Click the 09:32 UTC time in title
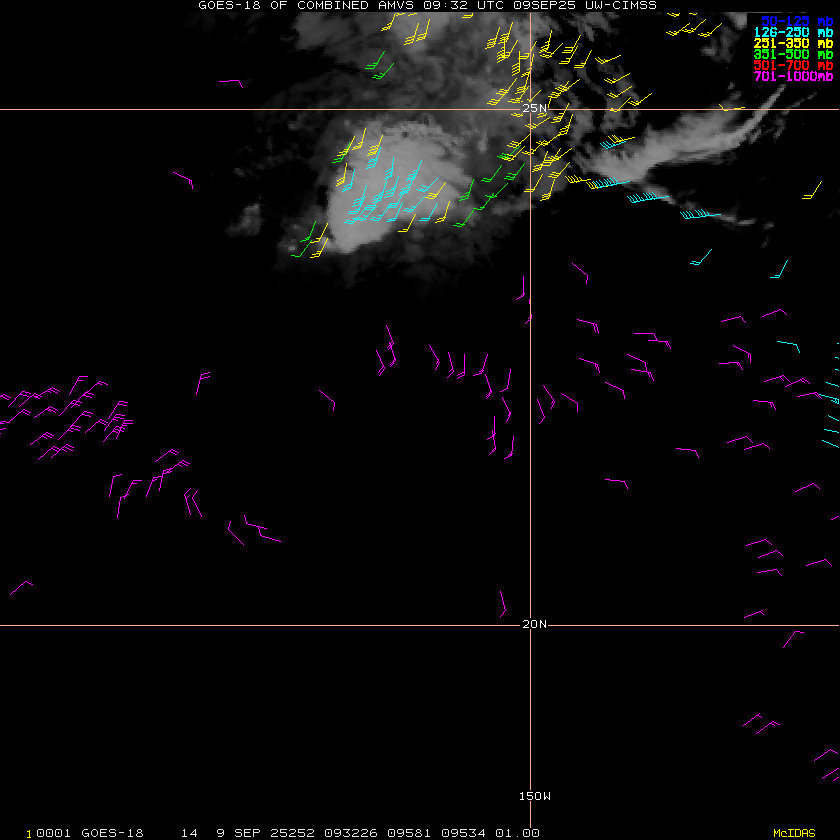Screen dimensions: 840x840 pyautogui.click(x=464, y=5)
